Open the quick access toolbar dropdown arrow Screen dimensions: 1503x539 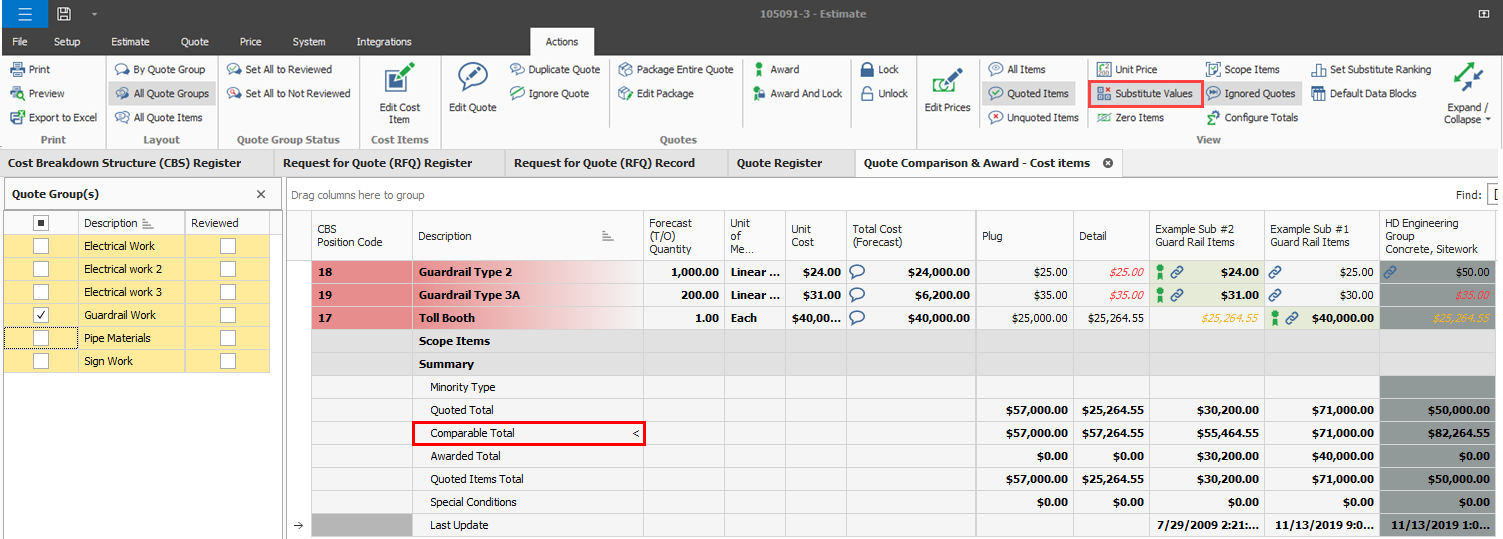(x=94, y=14)
